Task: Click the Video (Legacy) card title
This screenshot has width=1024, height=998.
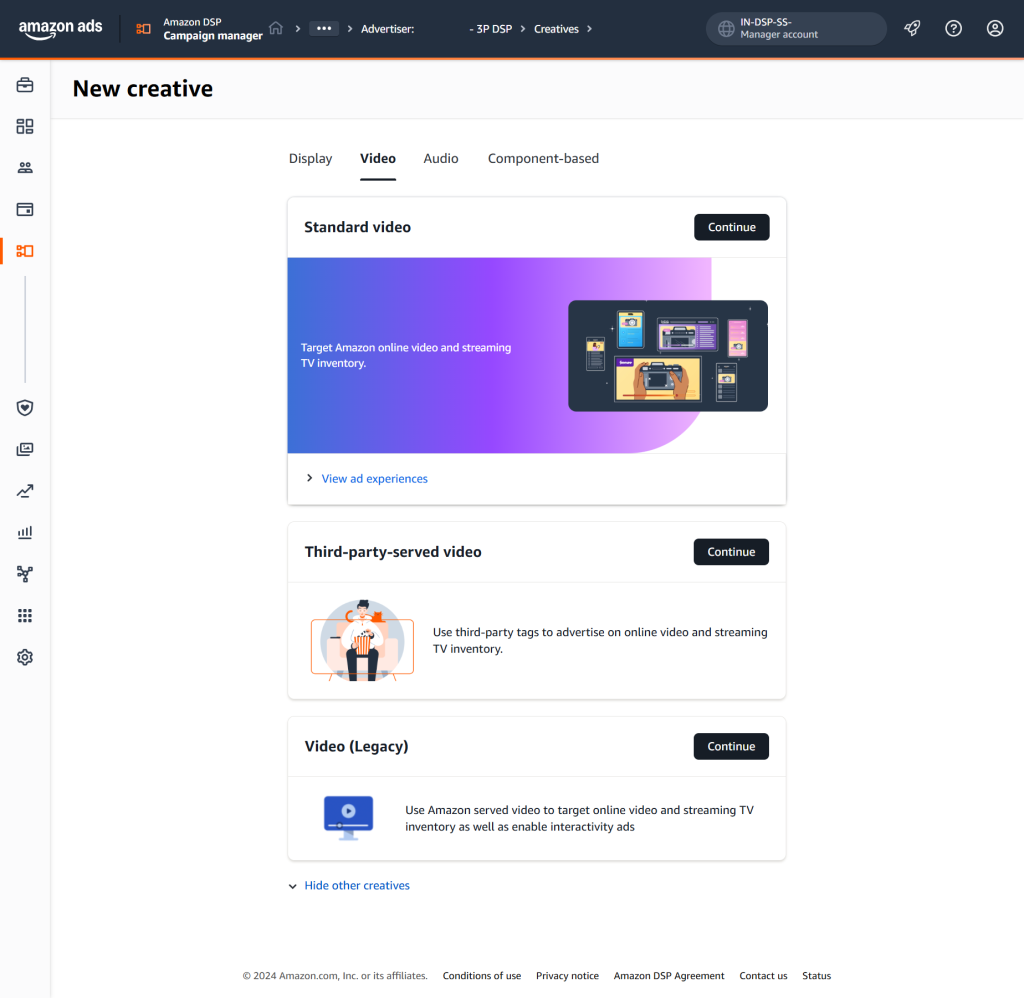Action: point(356,747)
